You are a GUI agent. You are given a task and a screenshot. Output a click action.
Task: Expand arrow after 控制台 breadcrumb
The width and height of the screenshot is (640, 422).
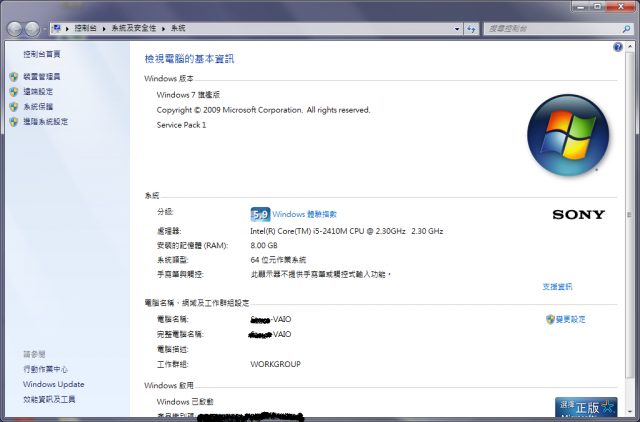[x=104, y=29]
